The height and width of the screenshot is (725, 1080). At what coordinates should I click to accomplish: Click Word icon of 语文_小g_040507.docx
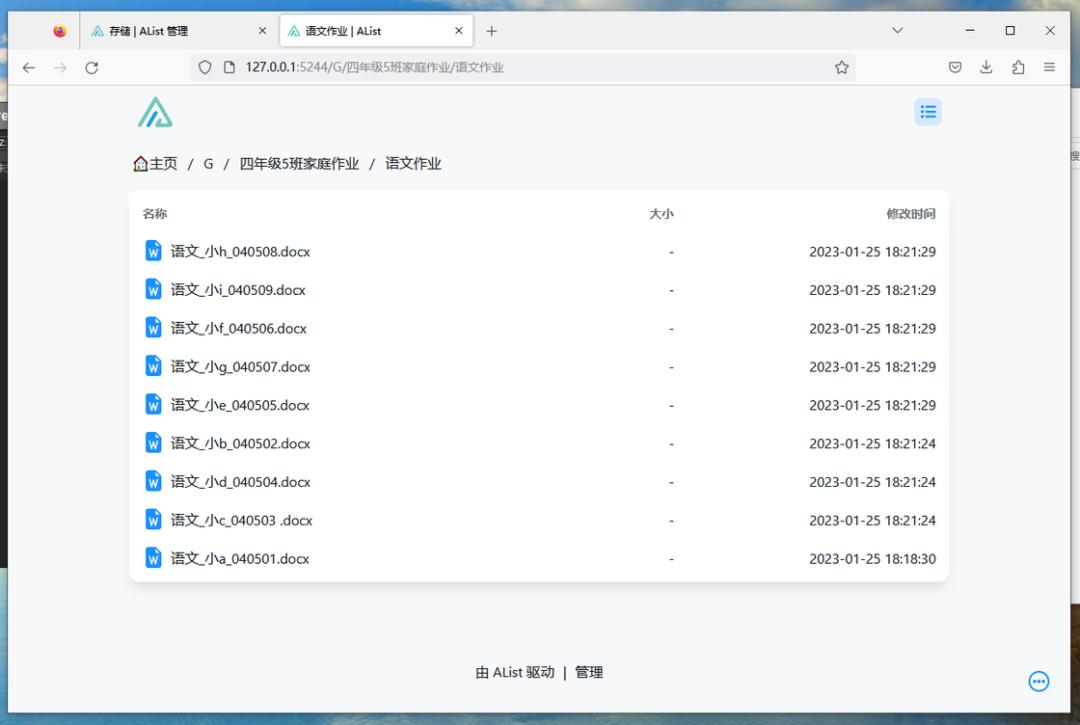pos(153,366)
